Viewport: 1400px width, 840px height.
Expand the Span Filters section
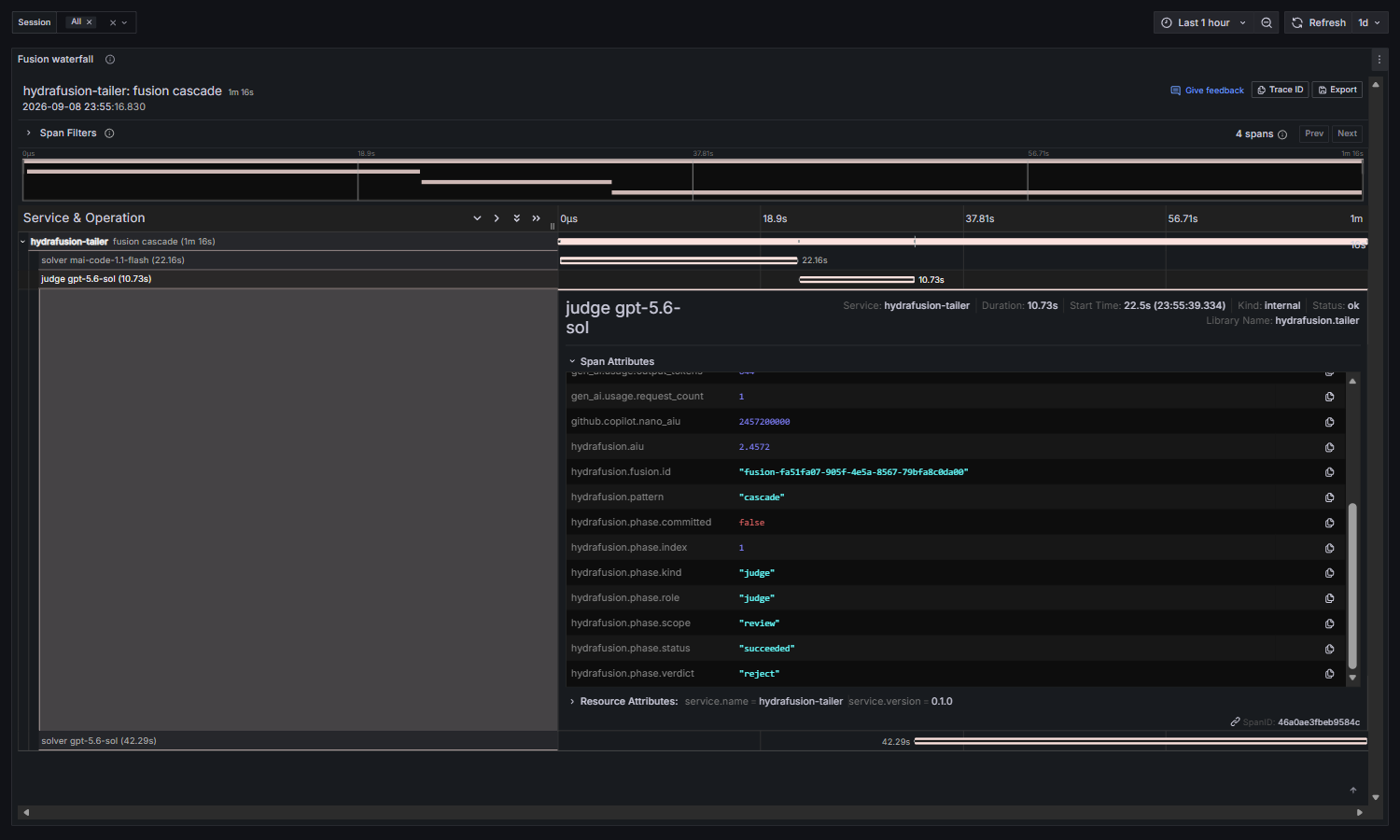tap(29, 133)
